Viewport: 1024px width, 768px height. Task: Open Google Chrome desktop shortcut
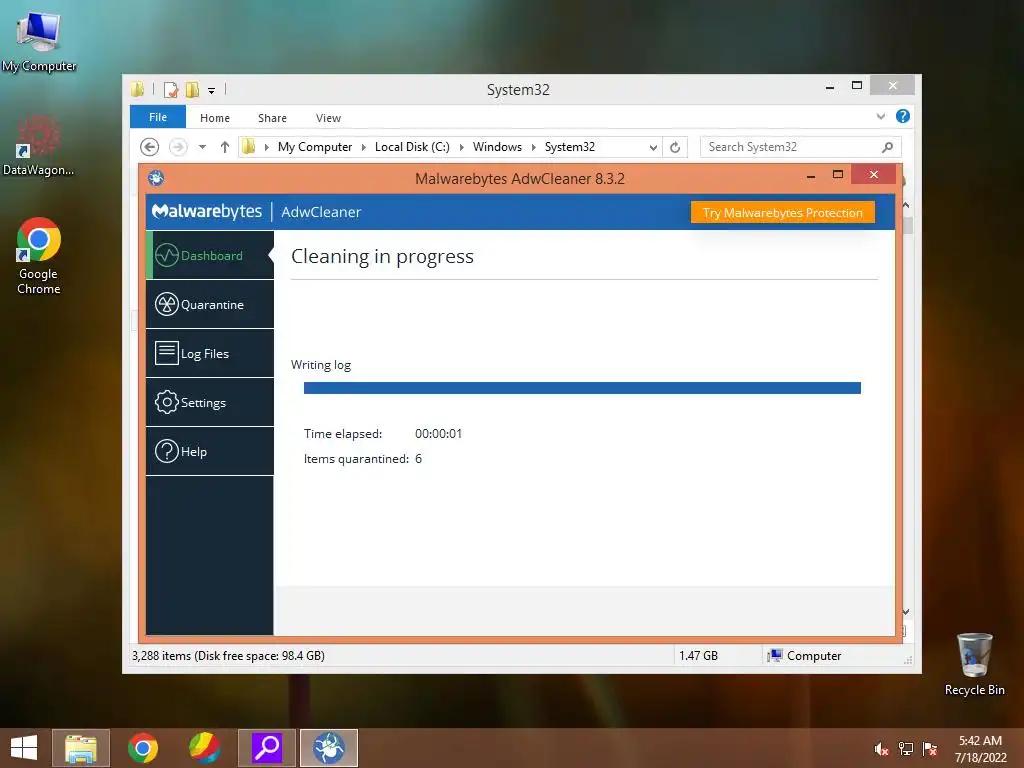click(x=39, y=256)
